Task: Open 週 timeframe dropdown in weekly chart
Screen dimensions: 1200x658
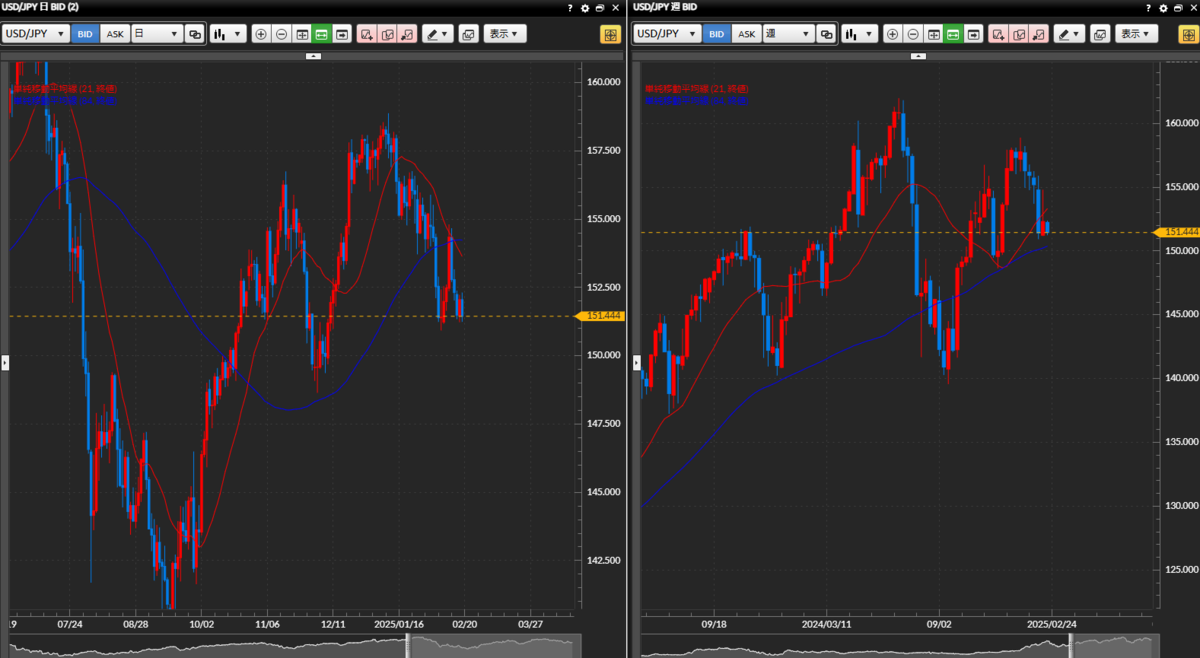Action: pos(789,34)
